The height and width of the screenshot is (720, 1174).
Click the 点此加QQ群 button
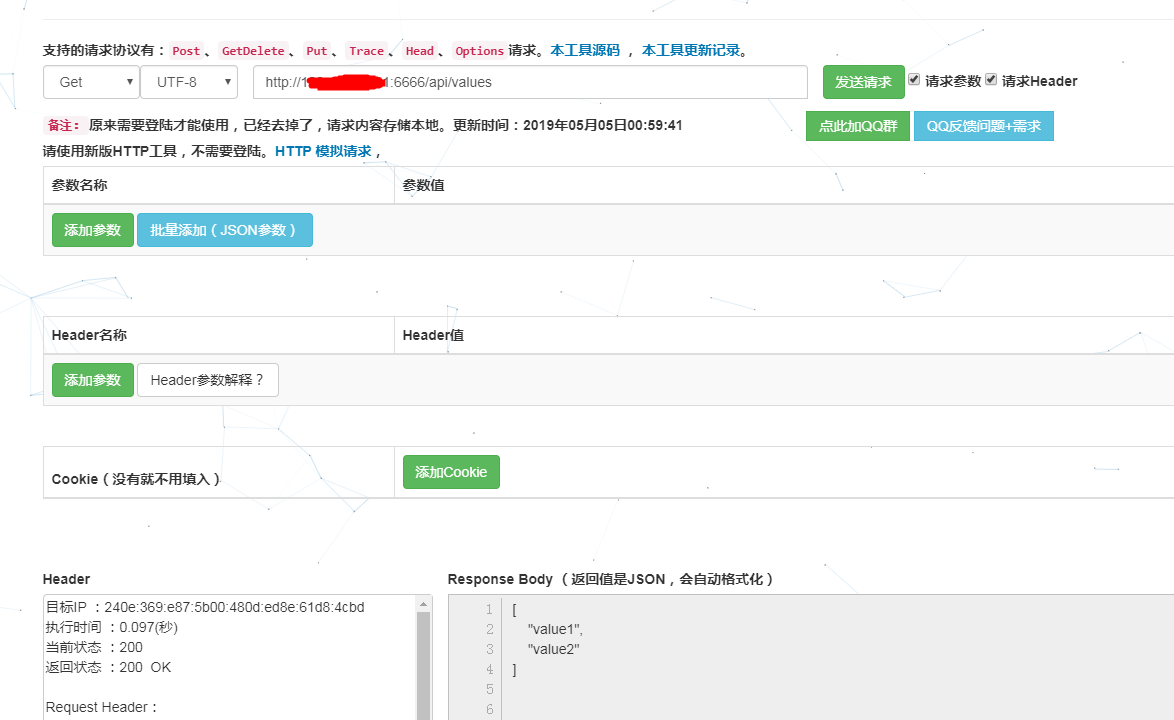coord(857,126)
